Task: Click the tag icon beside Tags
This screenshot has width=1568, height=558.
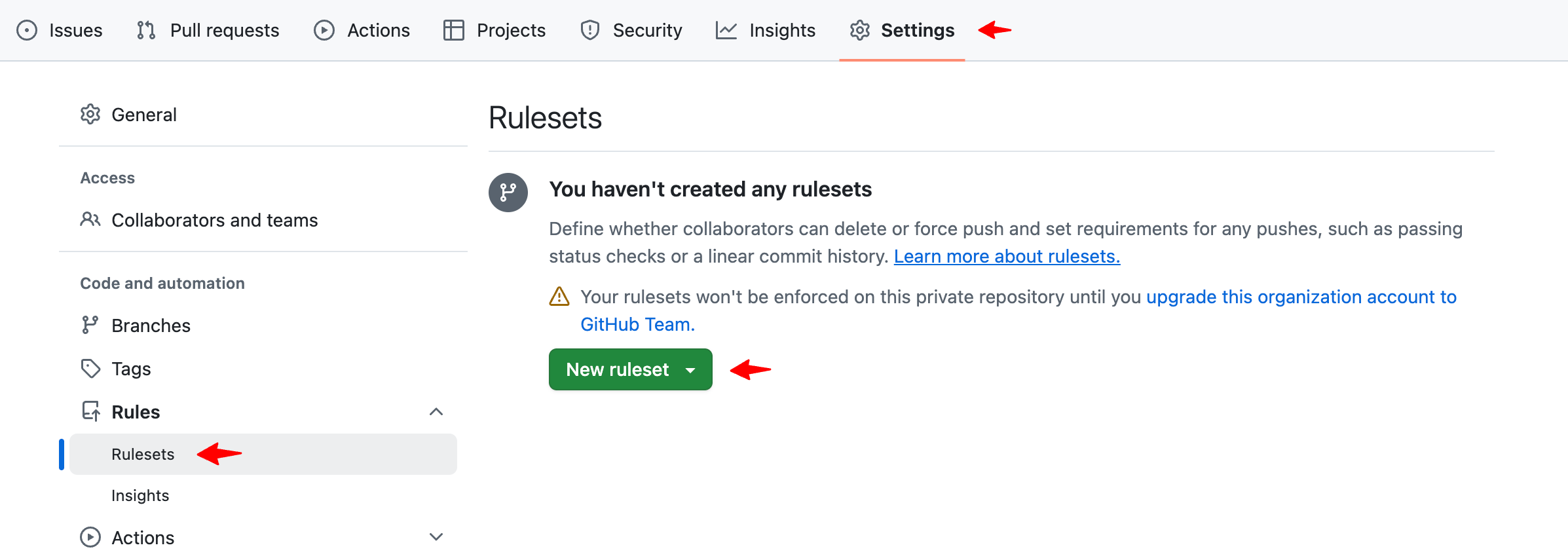Action: tap(91, 368)
